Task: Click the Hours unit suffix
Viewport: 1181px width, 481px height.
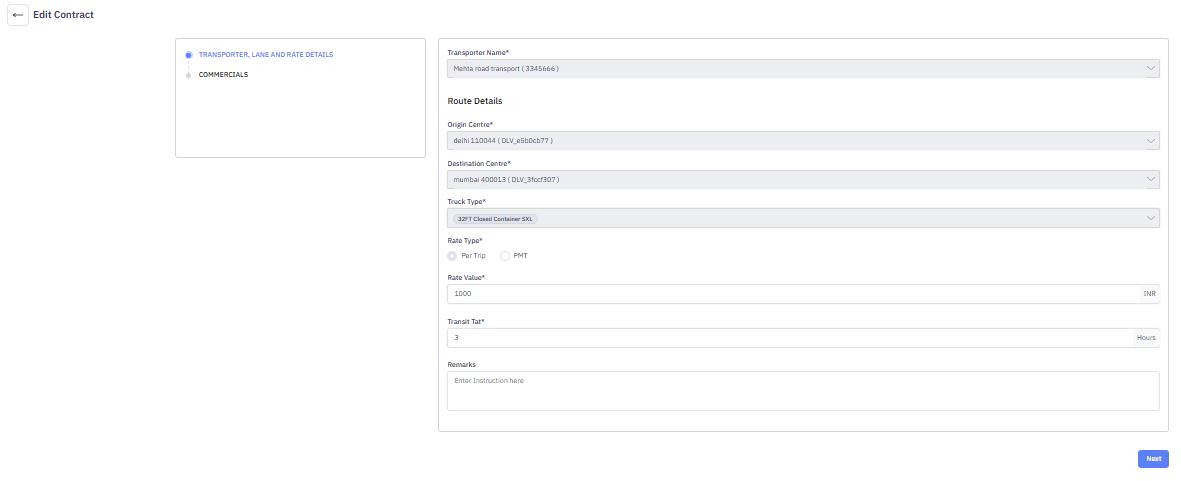Action: (x=1146, y=338)
